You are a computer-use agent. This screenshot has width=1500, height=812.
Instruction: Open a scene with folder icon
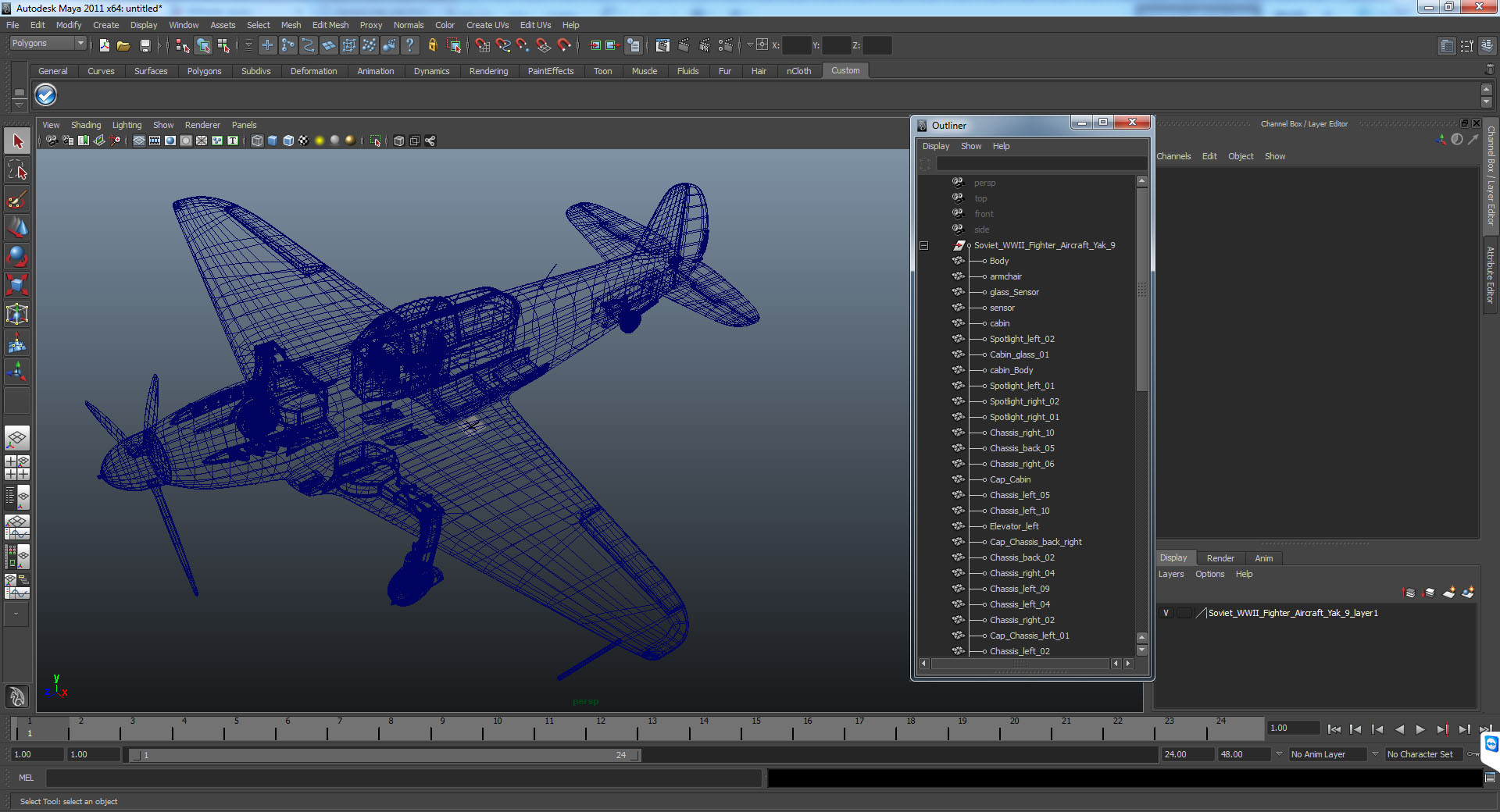(123, 45)
